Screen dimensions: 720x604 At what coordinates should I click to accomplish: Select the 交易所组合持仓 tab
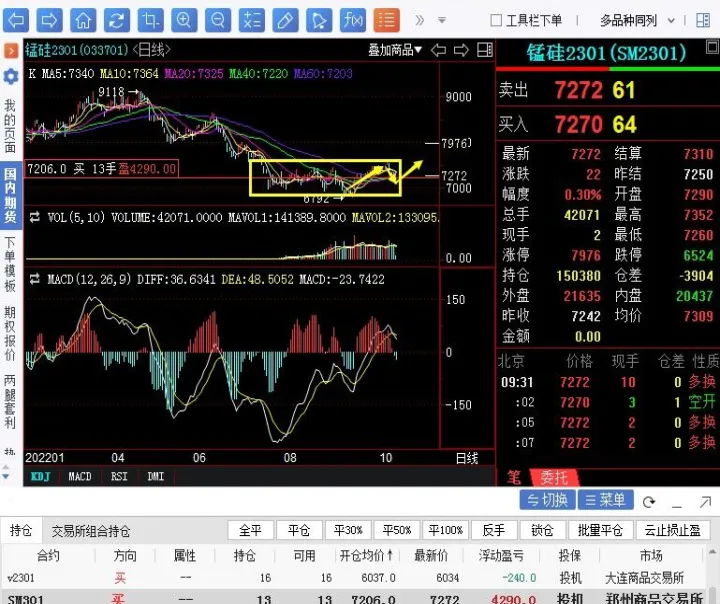click(x=90, y=531)
